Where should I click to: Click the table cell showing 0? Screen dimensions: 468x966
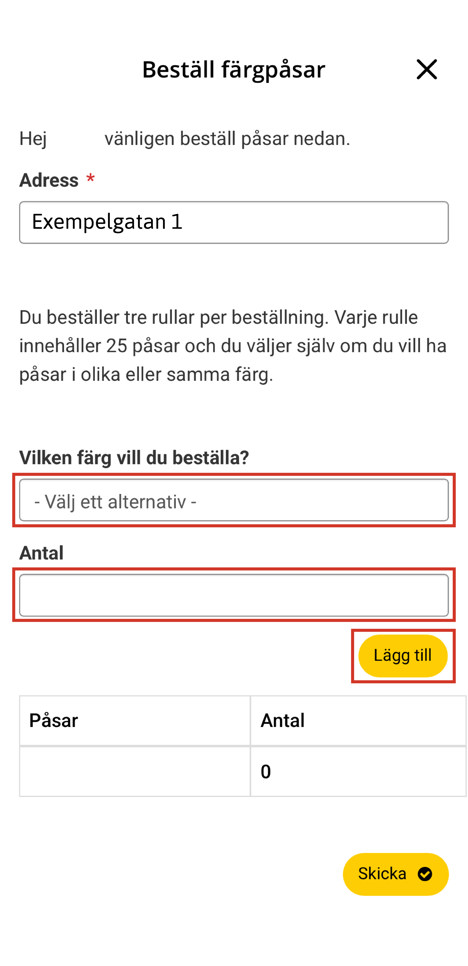(358, 771)
